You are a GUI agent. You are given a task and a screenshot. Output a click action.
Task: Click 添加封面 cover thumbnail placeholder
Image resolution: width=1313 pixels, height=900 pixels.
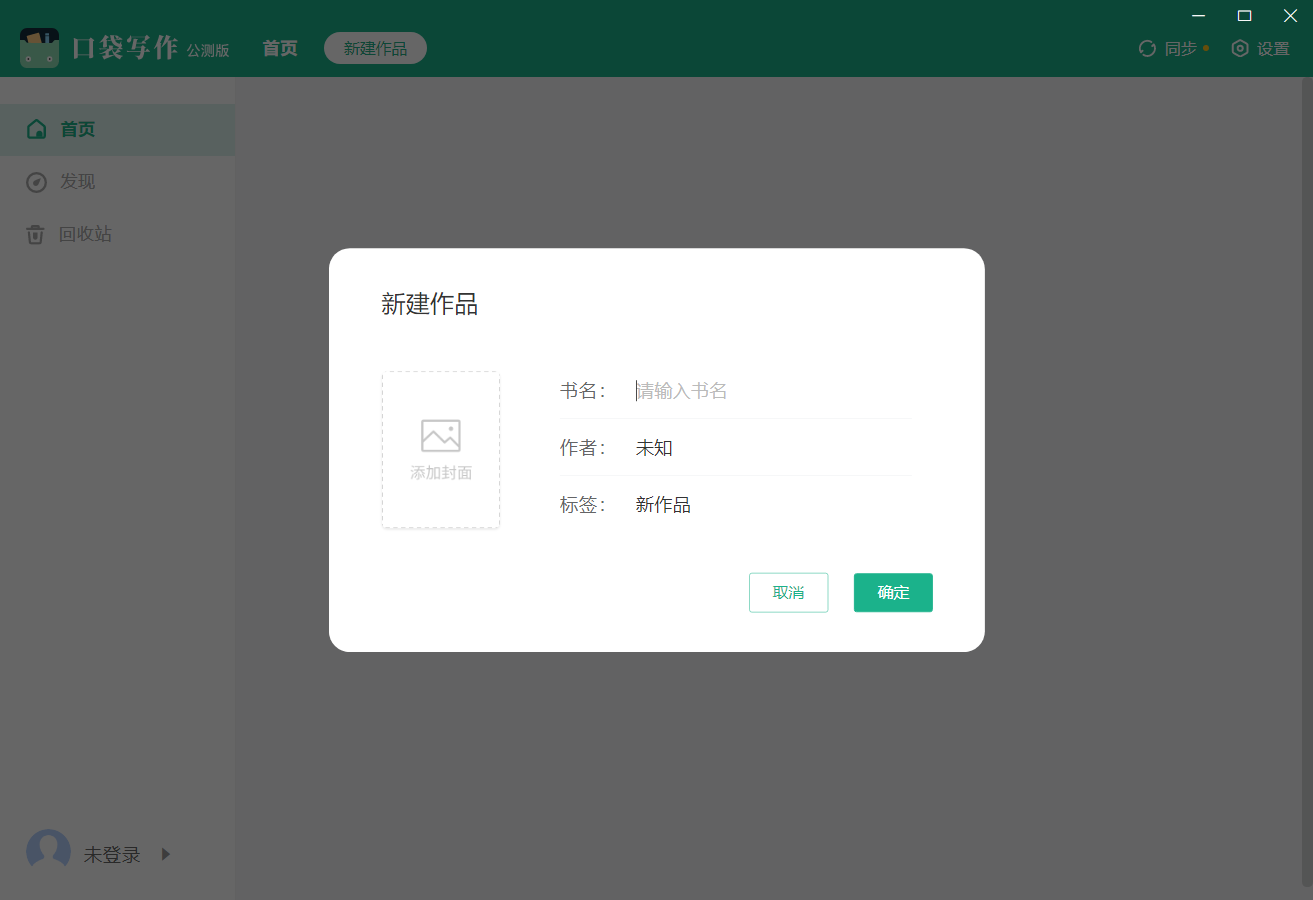pyautogui.click(x=441, y=450)
